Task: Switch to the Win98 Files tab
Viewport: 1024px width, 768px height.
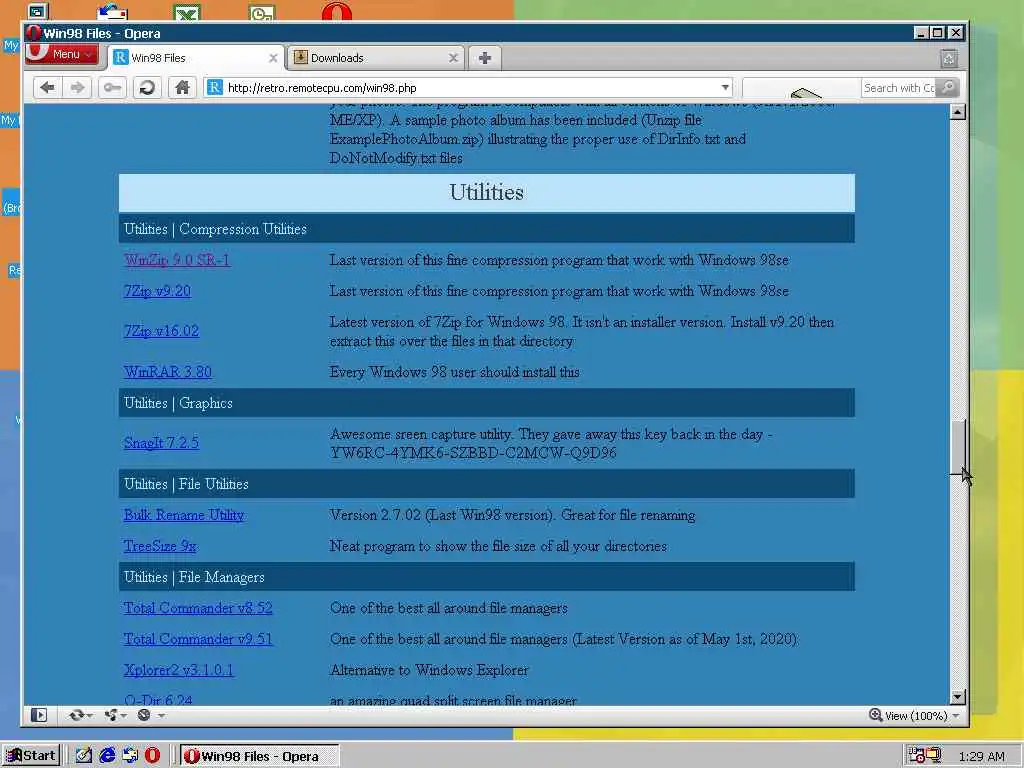Action: pos(196,58)
